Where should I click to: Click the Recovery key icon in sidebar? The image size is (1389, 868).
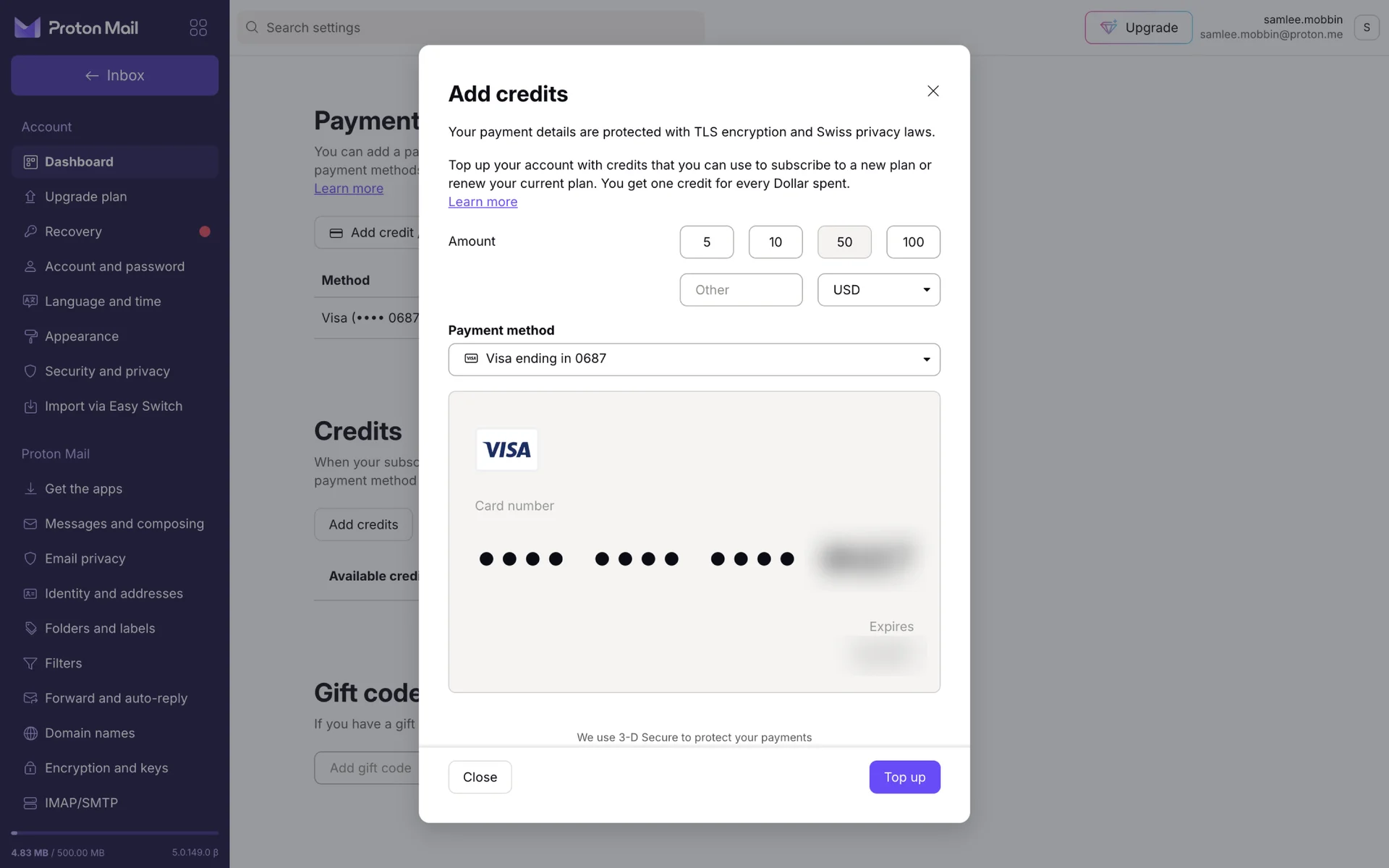click(x=30, y=231)
